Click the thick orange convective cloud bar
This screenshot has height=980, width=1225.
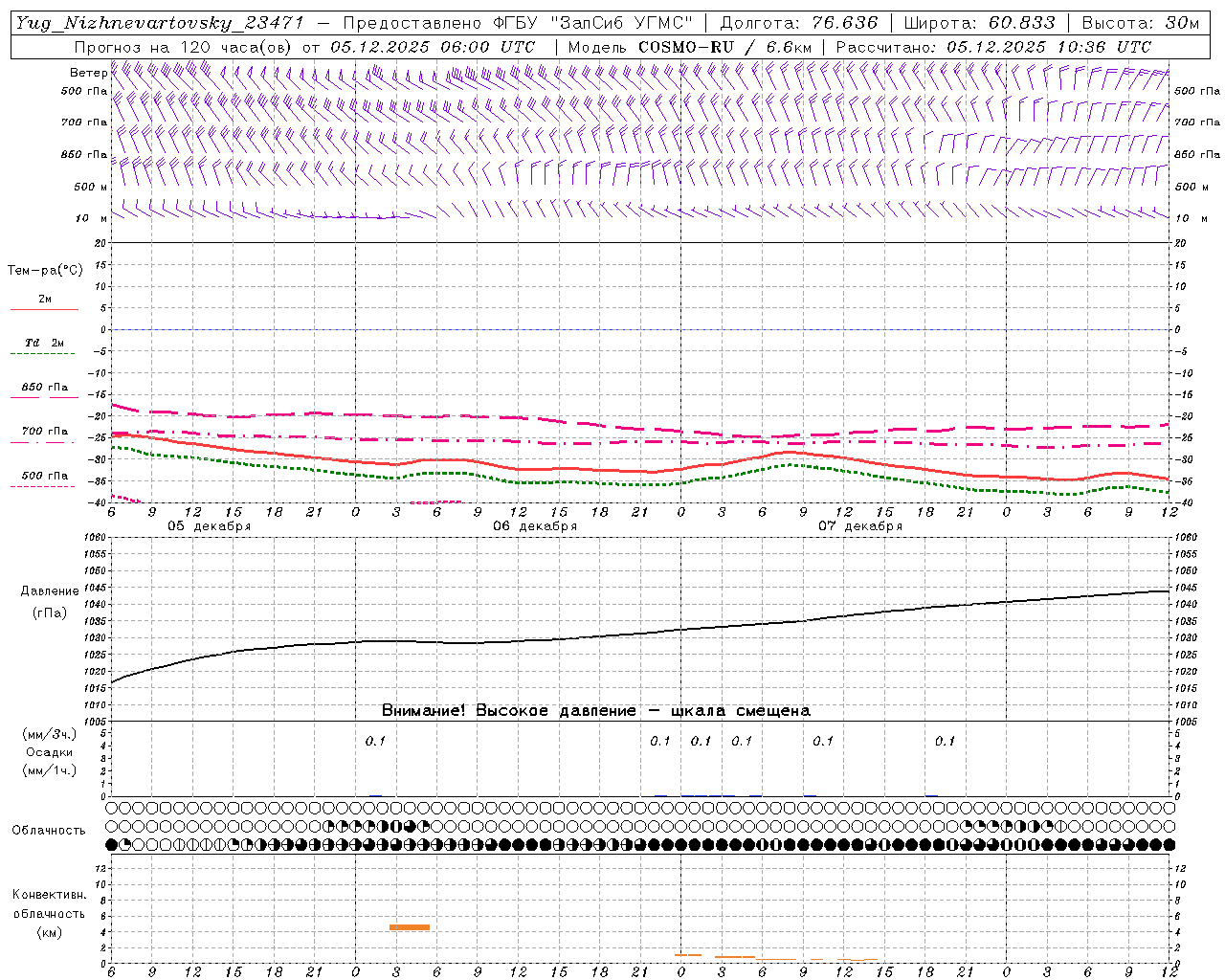(x=410, y=926)
